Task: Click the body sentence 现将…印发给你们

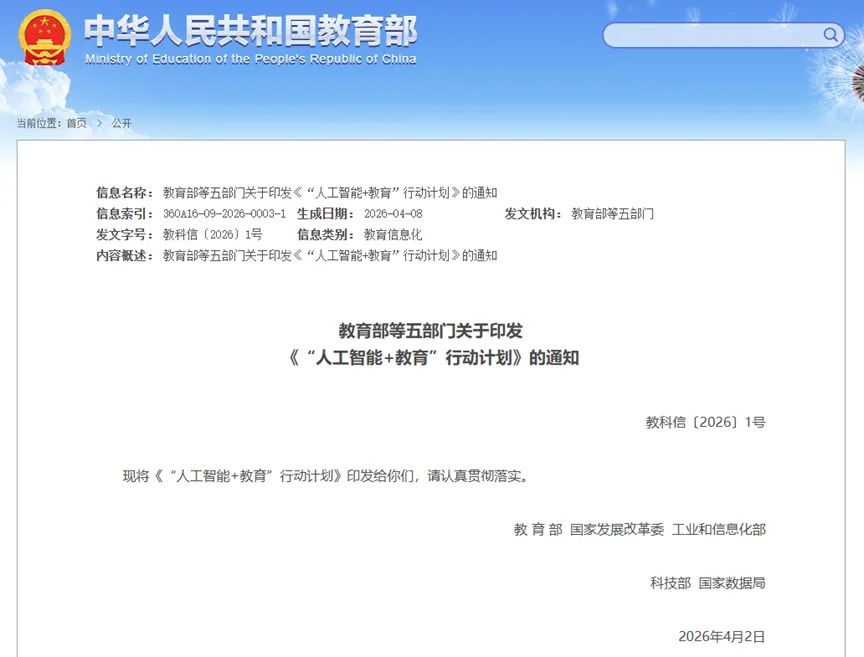Action: (x=325, y=476)
